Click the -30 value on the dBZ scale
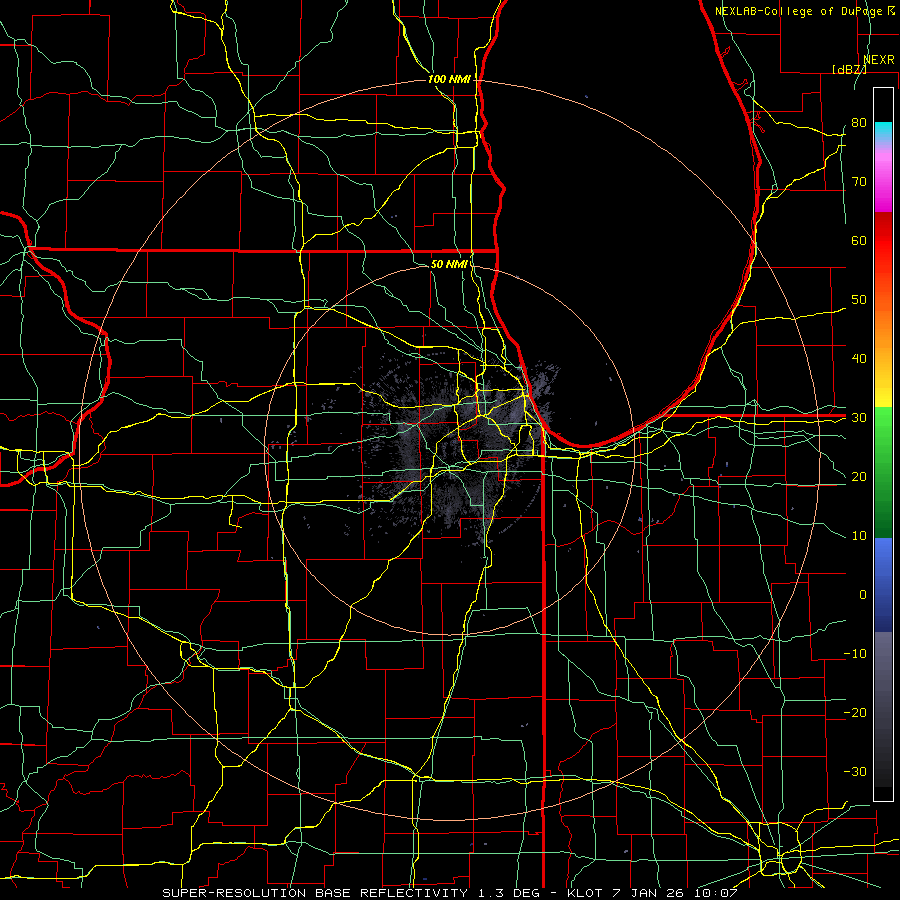Viewport: 900px width, 900px height. [855, 771]
